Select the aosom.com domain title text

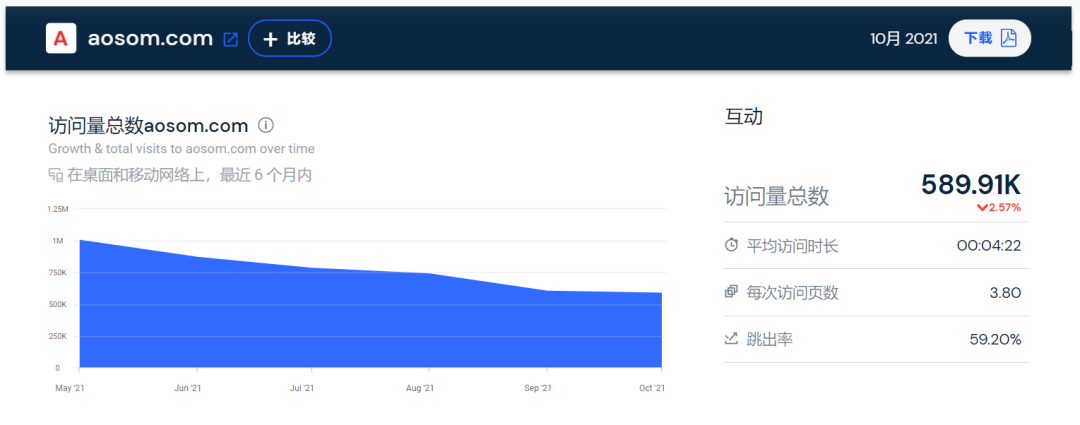(151, 39)
